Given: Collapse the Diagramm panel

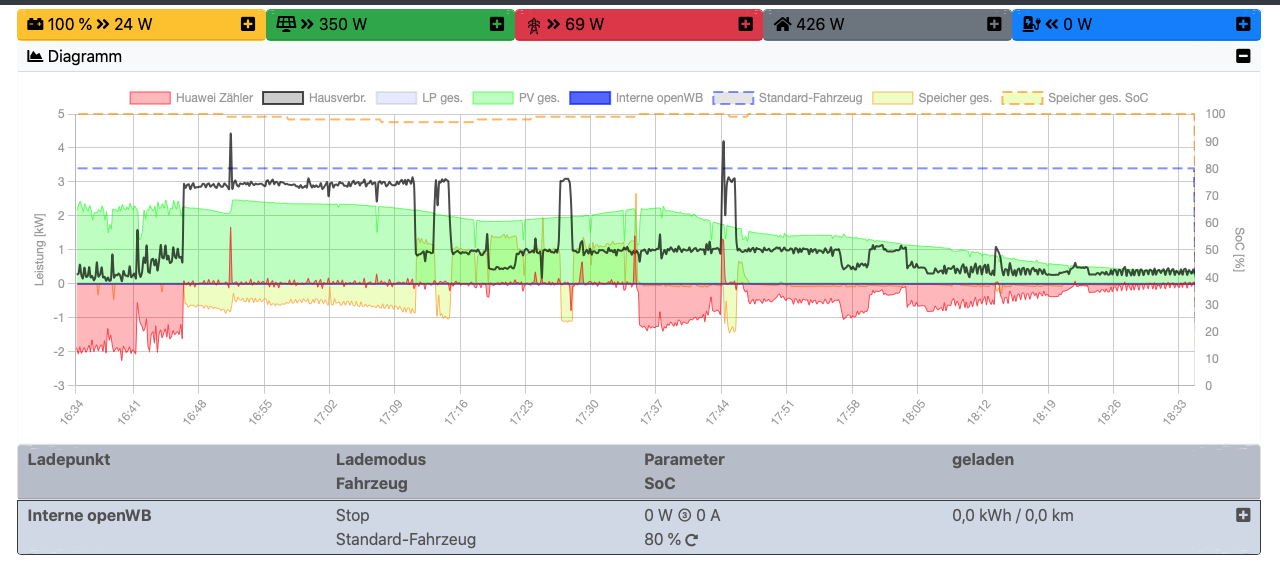Looking at the screenshot, I should pyautogui.click(x=1243, y=57).
